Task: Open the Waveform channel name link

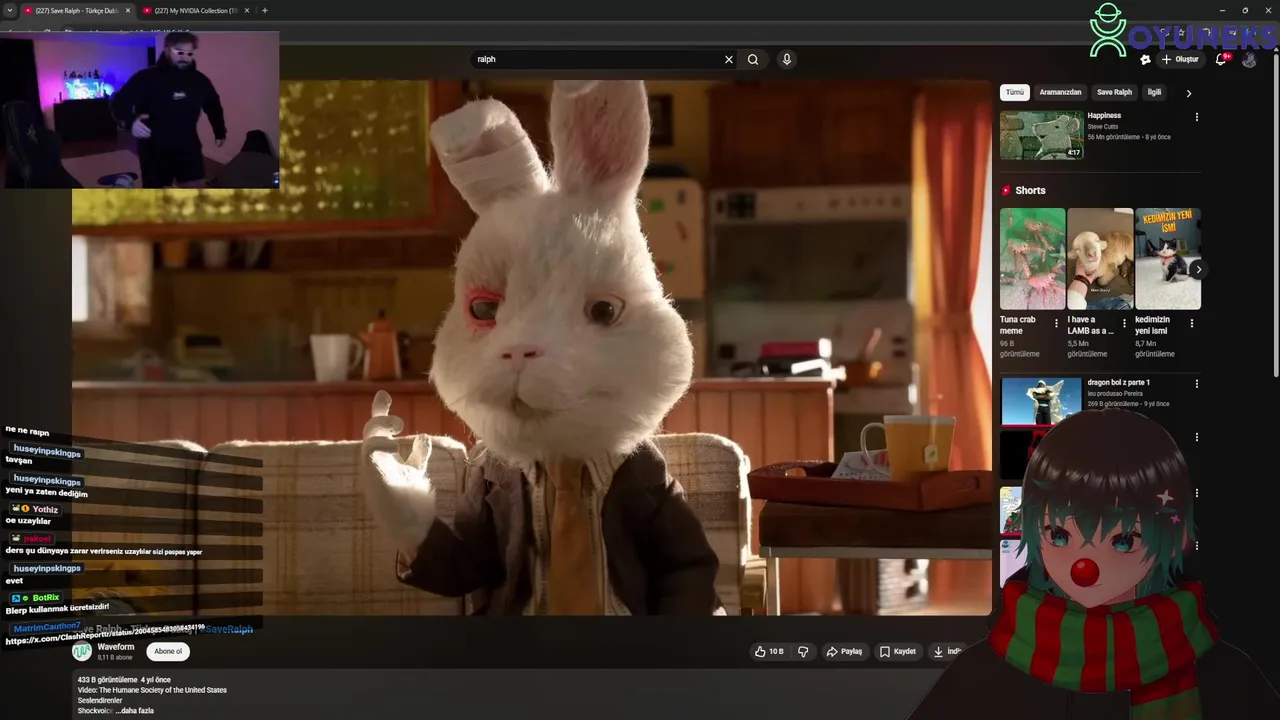Action: (x=116, y=647)
